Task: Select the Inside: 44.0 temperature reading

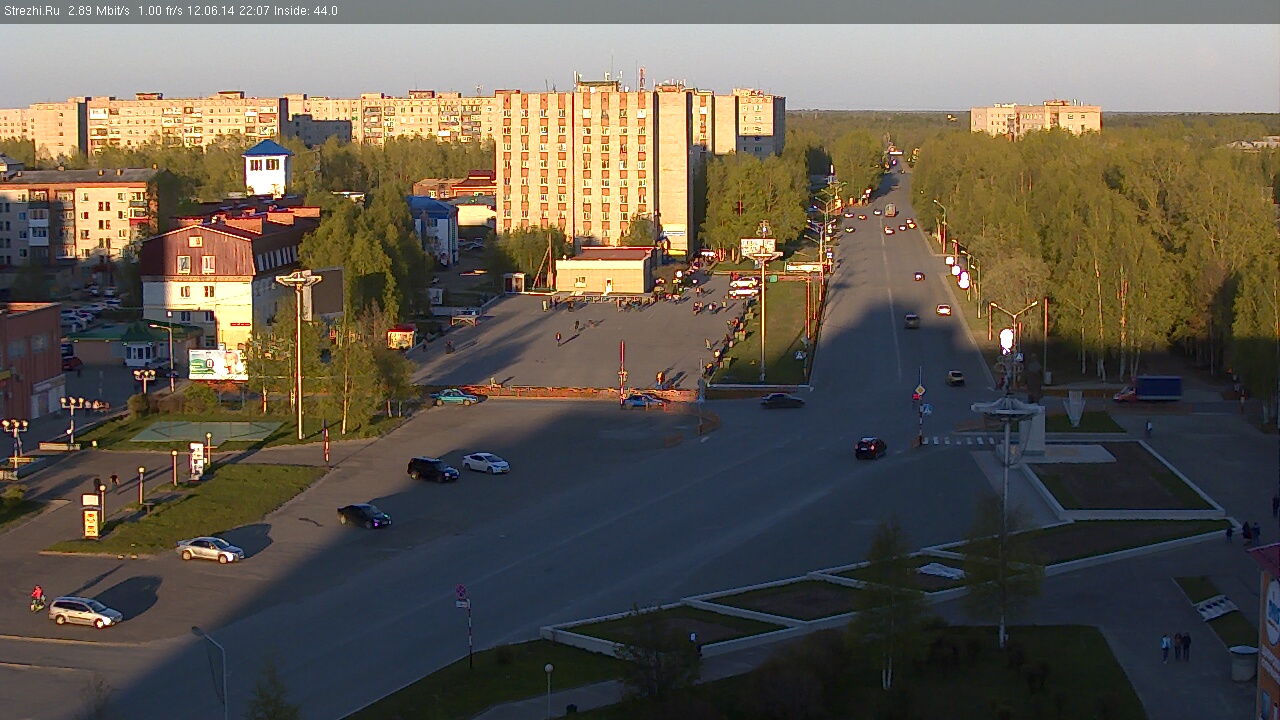Action: [x=305, y=11]
